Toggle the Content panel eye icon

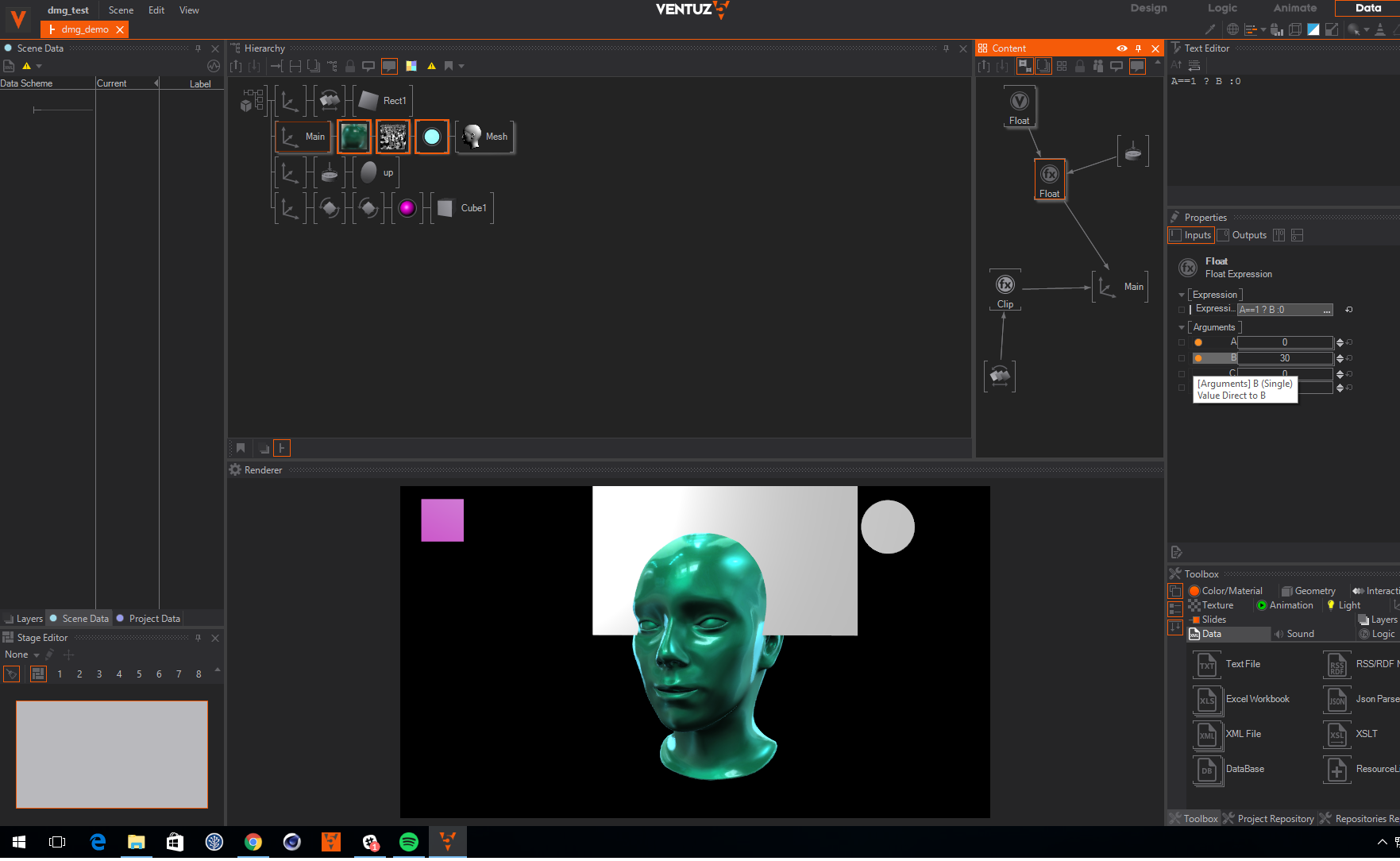pos(1121,48)
